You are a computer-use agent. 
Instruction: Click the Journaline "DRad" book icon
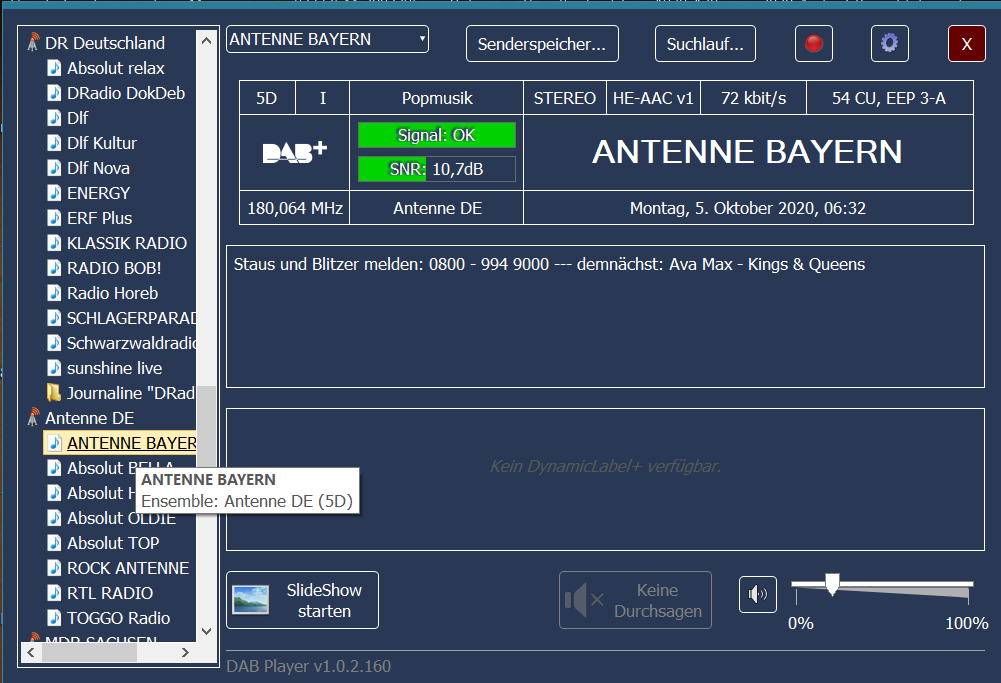click(x=54, y=393)
